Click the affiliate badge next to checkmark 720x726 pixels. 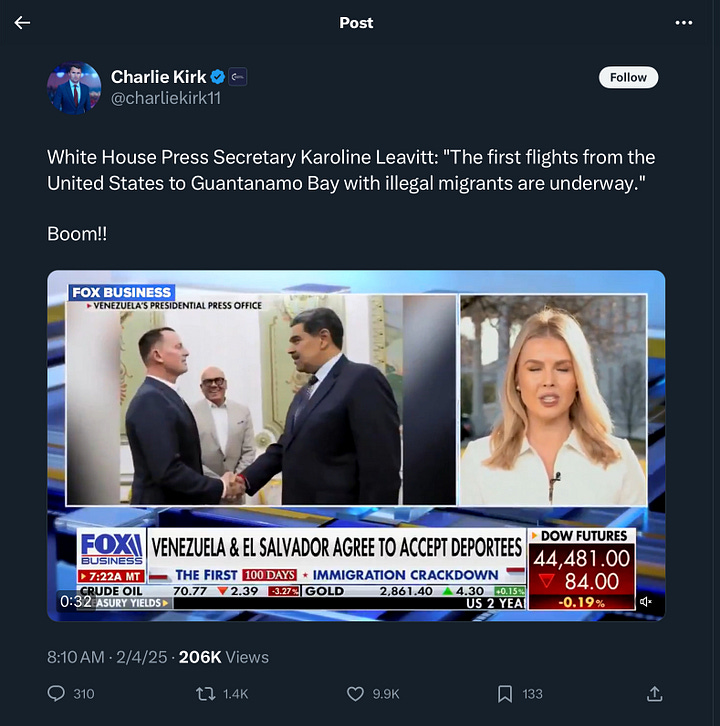238,77
